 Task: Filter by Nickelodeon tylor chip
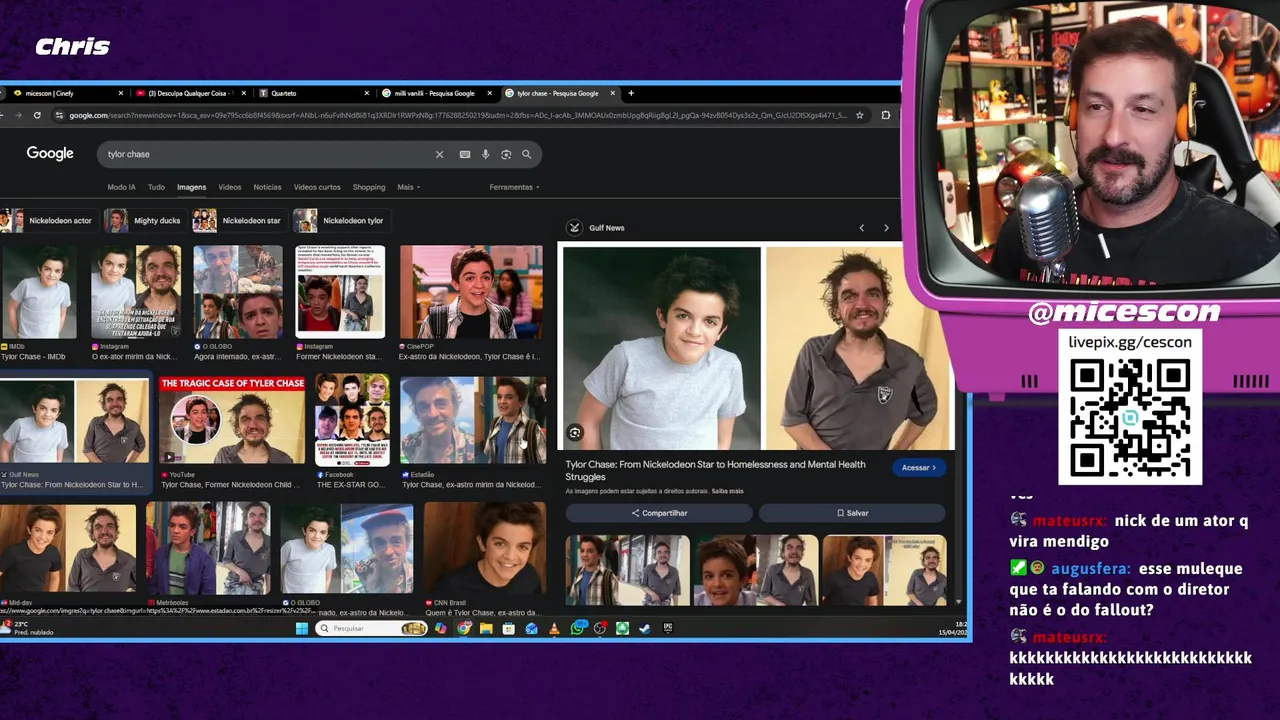340,220
